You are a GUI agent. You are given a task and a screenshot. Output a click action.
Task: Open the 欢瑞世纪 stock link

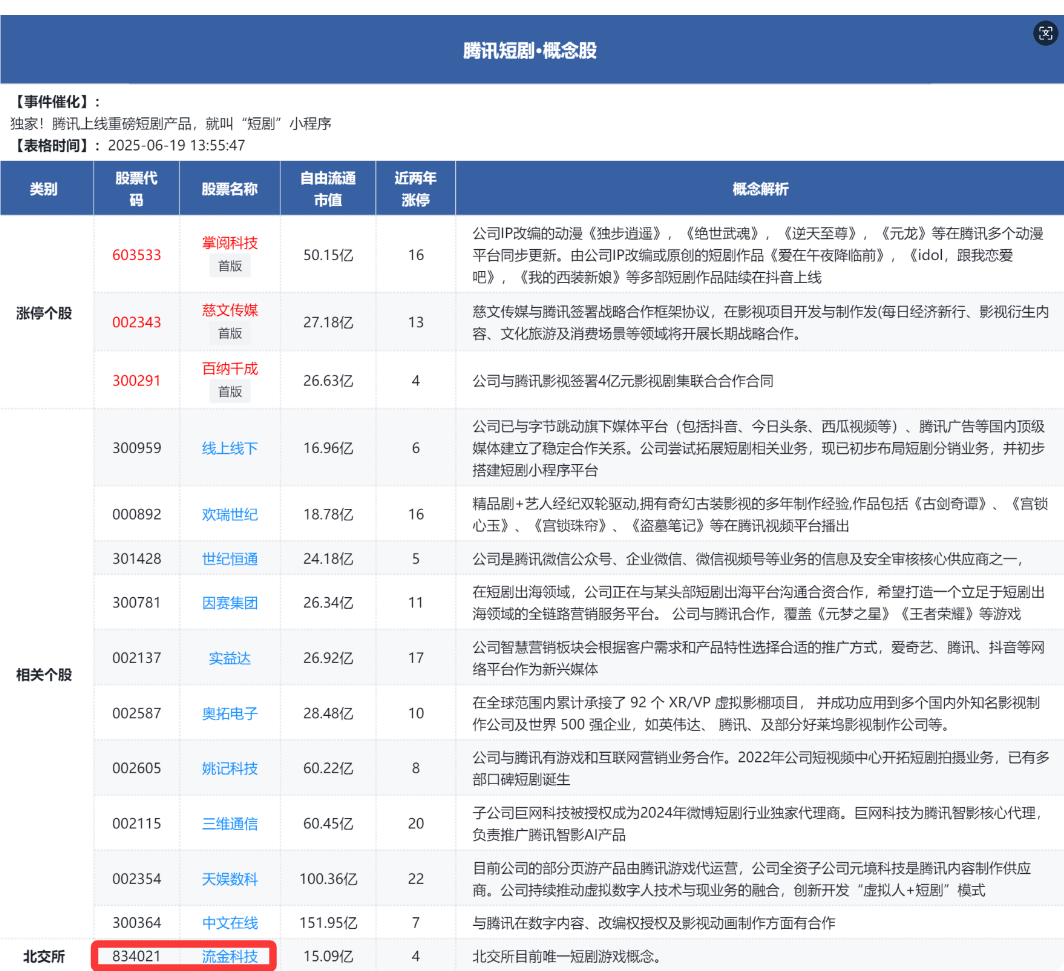tap(230, 514)
